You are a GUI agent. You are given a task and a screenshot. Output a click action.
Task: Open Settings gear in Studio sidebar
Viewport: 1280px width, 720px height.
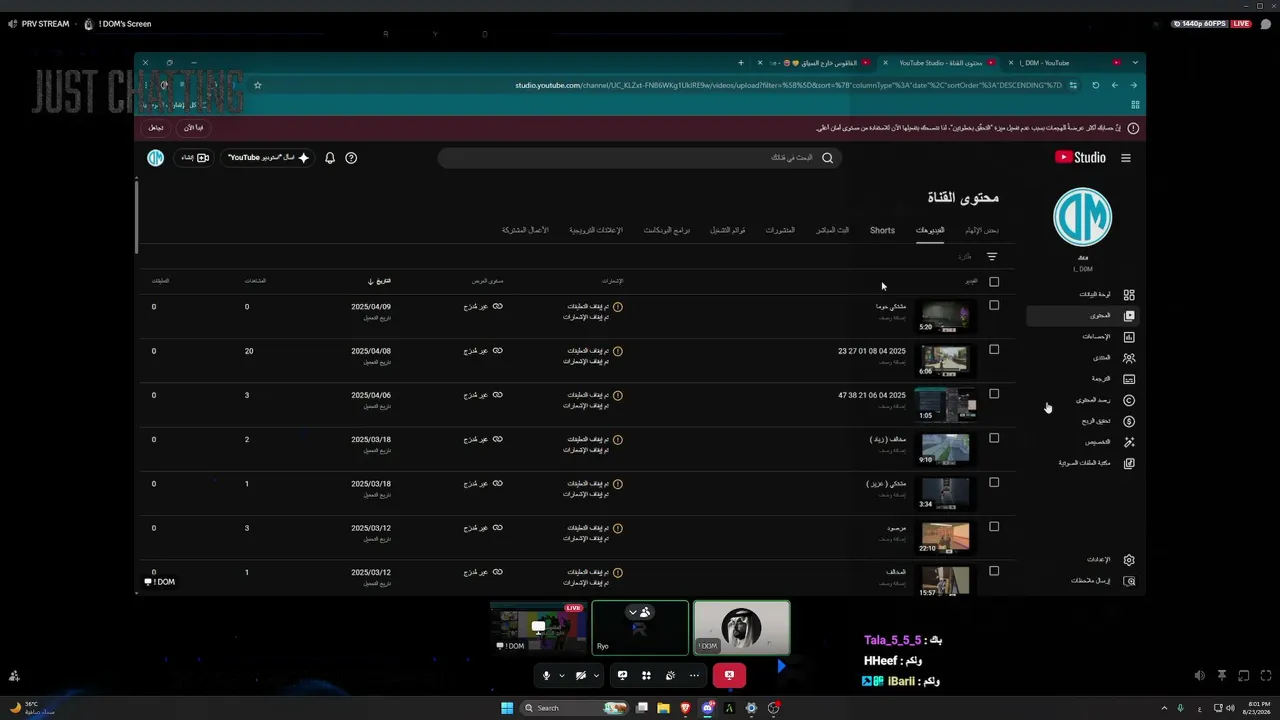coord(1129,560)
